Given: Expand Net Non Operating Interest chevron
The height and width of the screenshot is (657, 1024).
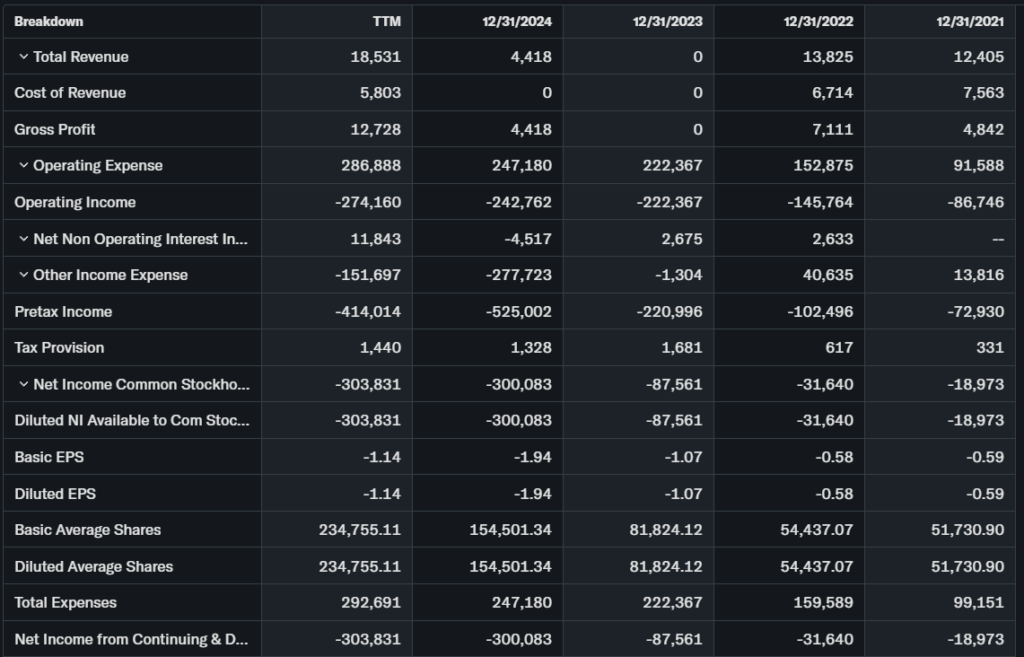Looking at the screenshot, I should [24, 239].
